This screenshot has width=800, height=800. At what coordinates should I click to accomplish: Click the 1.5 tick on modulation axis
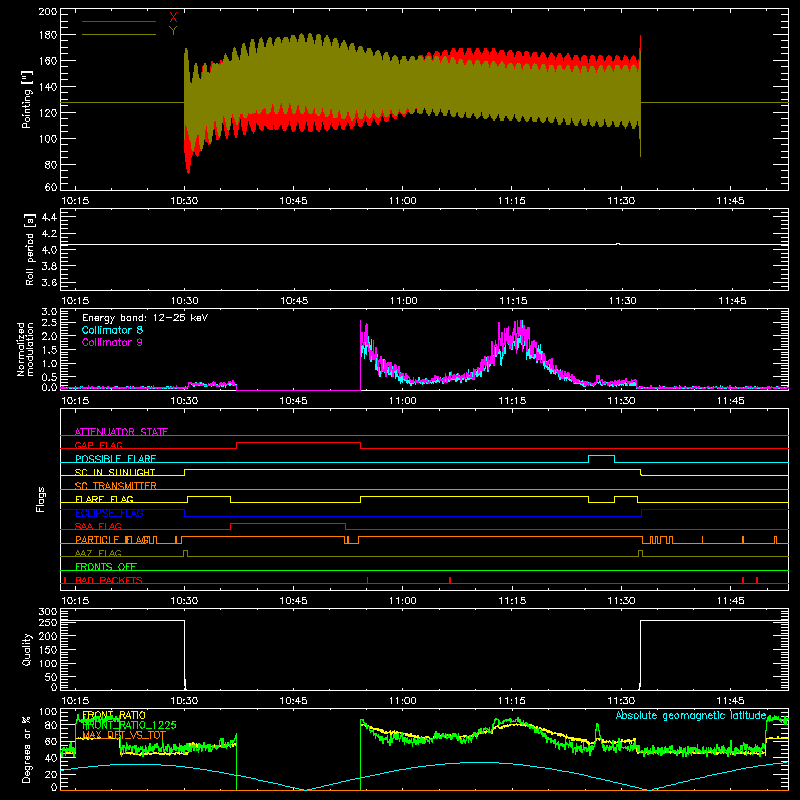pos(49,350)
